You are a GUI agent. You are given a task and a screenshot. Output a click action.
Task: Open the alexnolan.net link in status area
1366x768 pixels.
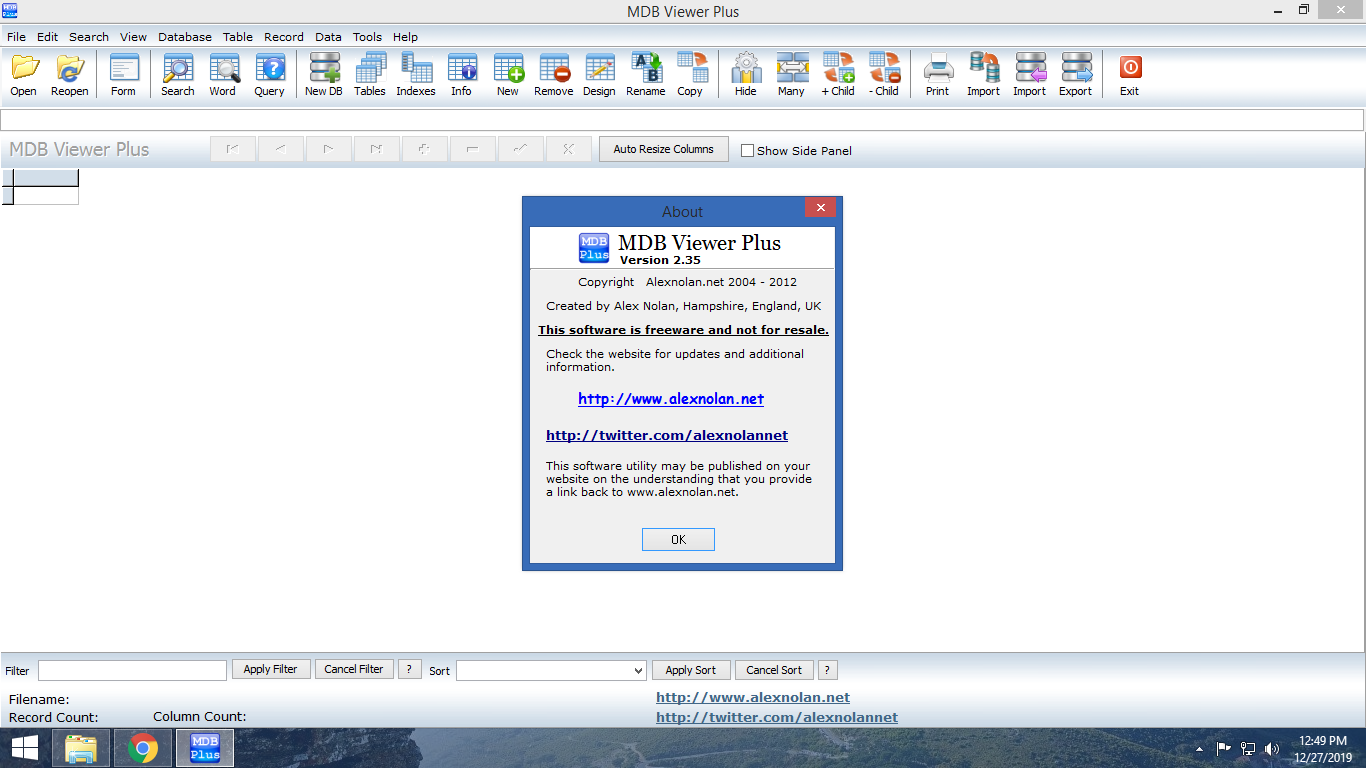pos(753,698)
